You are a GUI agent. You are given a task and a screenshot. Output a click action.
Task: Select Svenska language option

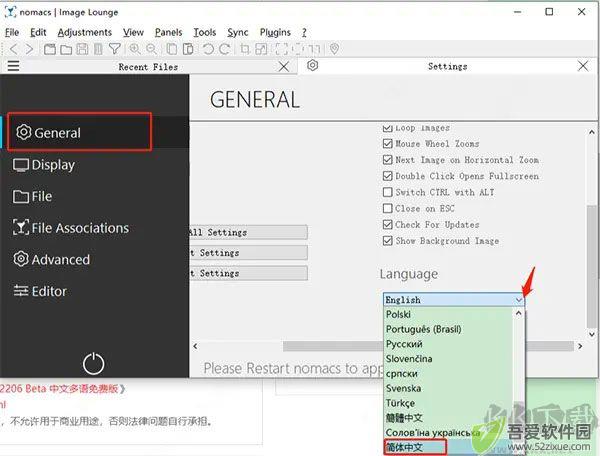point(448,388)
